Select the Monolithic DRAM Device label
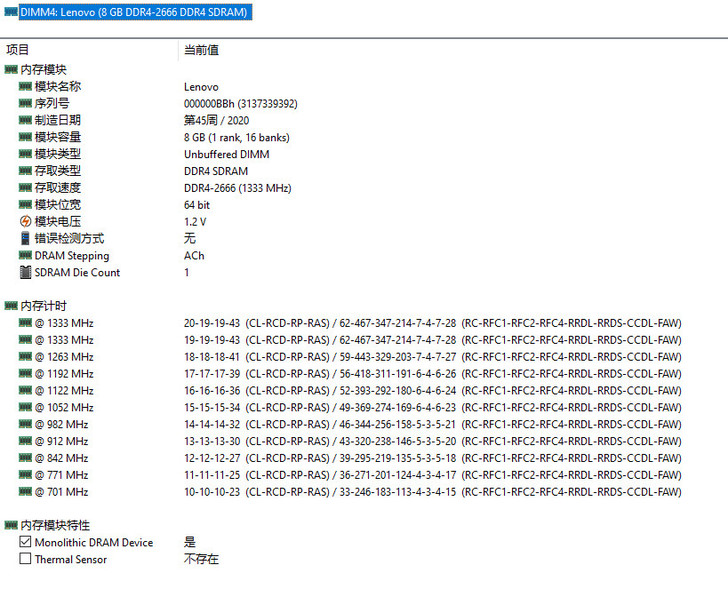The width and height of the screenshot is (728, 589). point(94,542)
